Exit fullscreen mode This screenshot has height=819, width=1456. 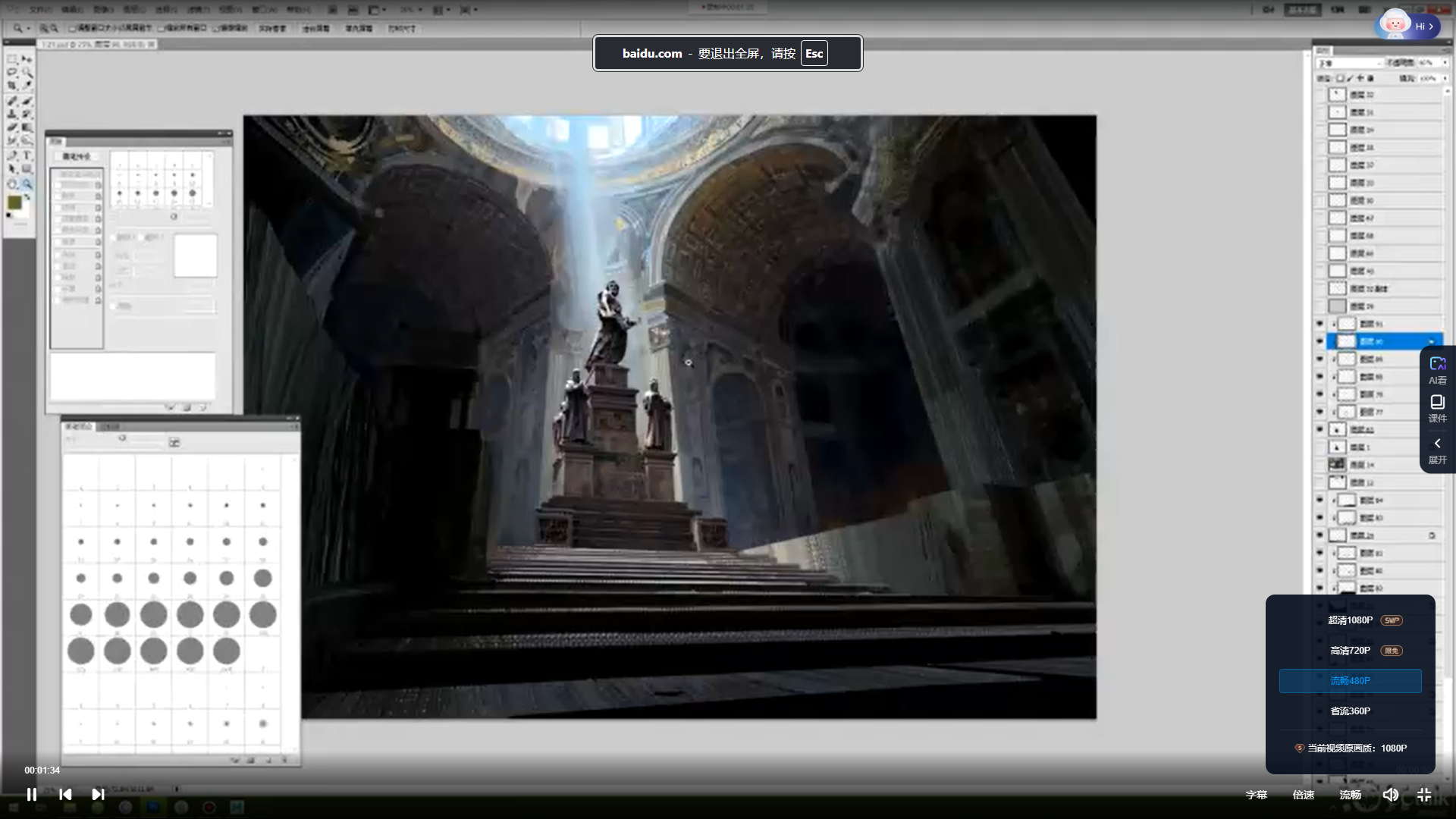(x=1424, y=794)
